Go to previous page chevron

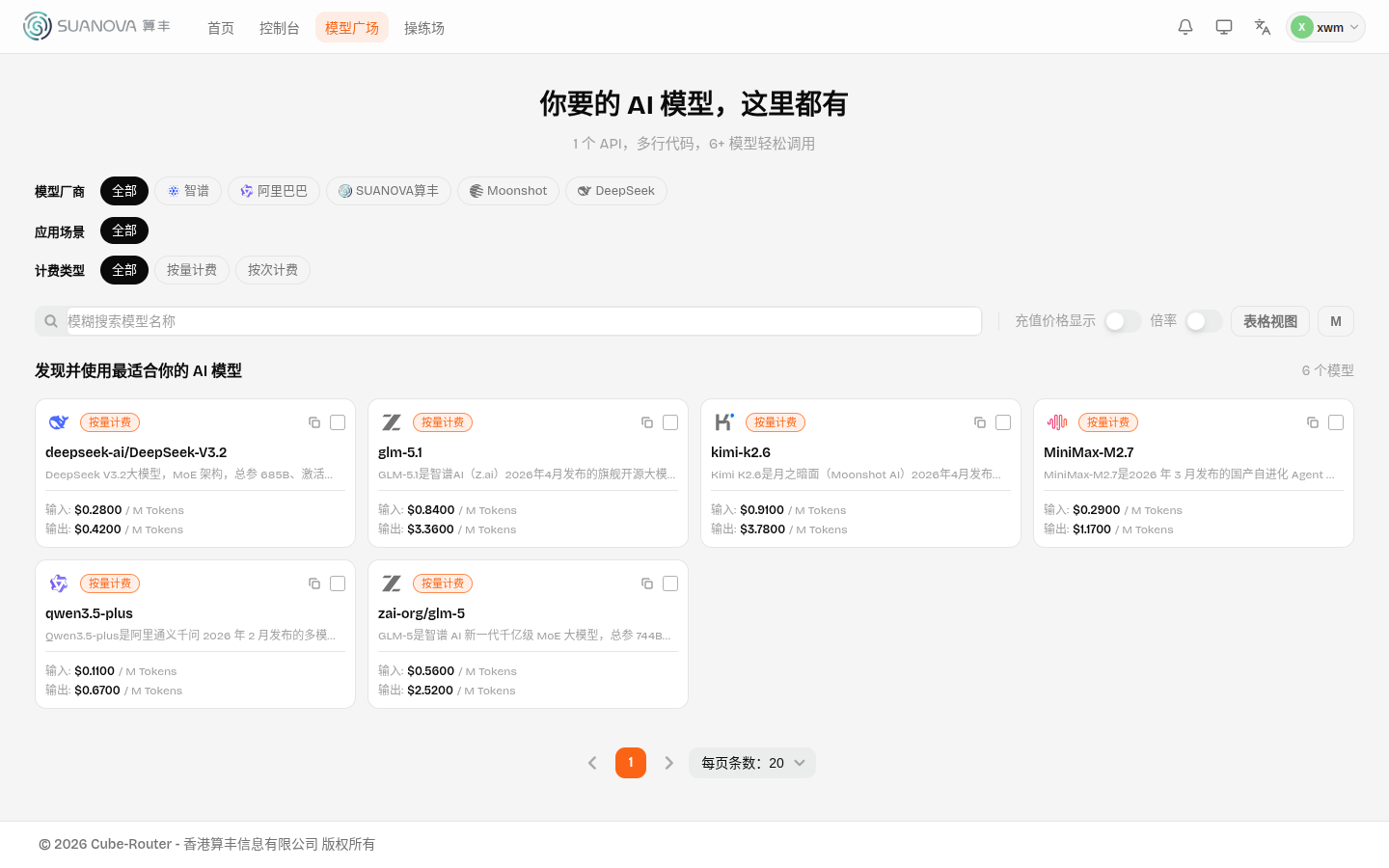(592, 763)
